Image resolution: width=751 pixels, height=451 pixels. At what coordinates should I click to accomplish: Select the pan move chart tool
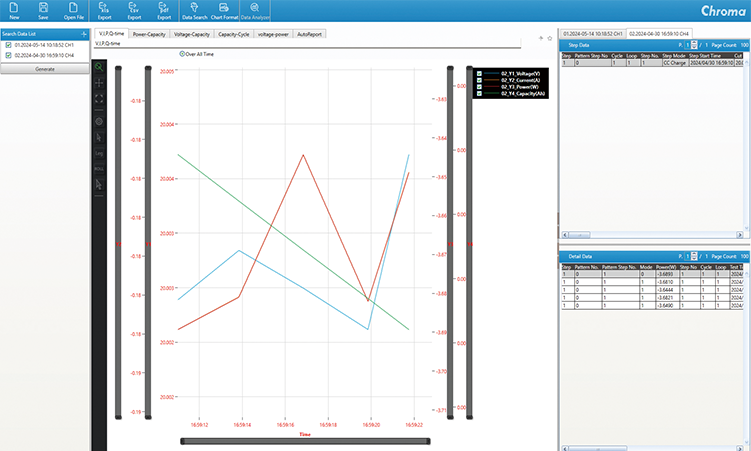point(100,84)
